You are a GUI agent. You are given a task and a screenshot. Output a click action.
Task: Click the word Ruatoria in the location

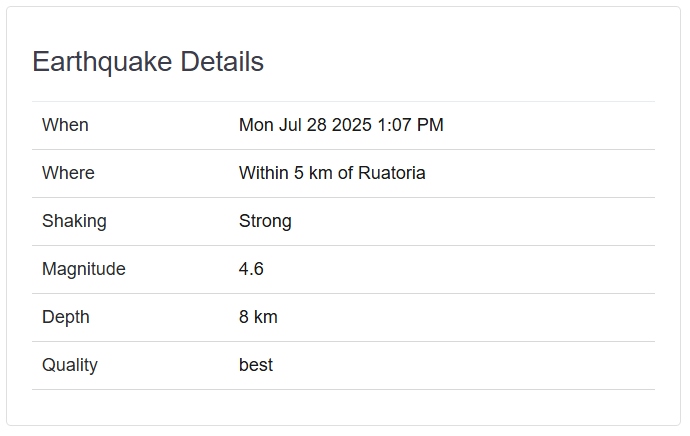pos(392,173)
